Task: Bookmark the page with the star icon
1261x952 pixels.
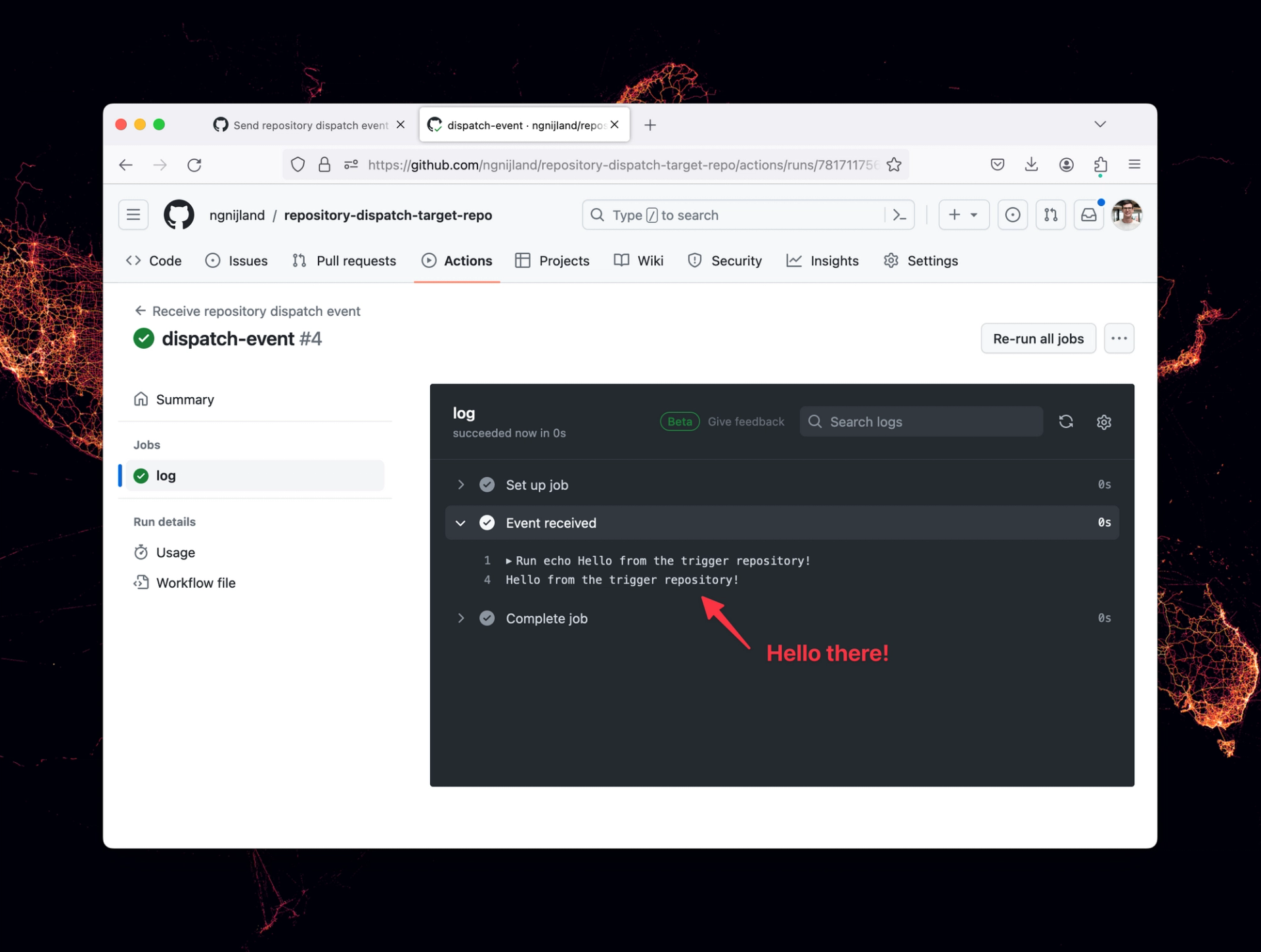Action: coord(893,165)
